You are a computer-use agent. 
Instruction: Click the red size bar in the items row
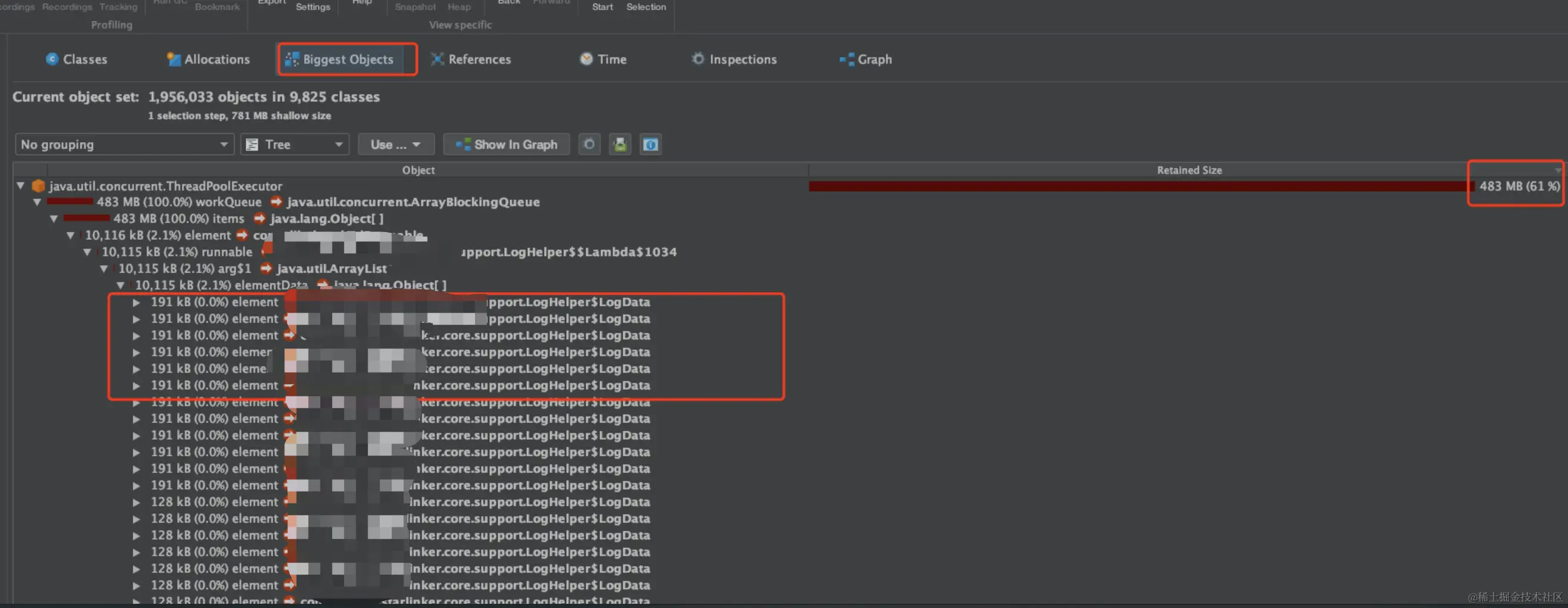point(86,218)
